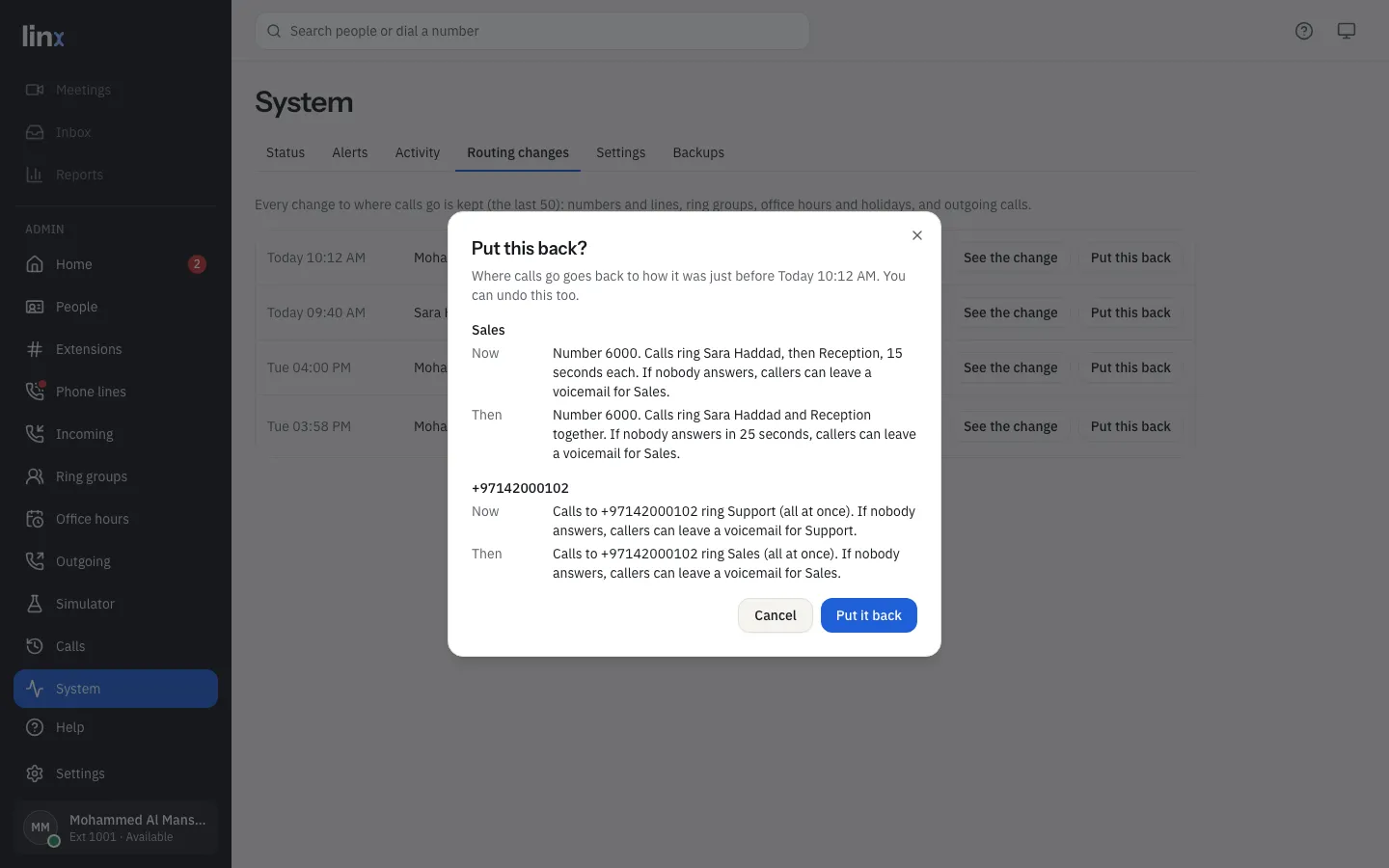Click the help circle icon in top bar

tap(1304, 31)
